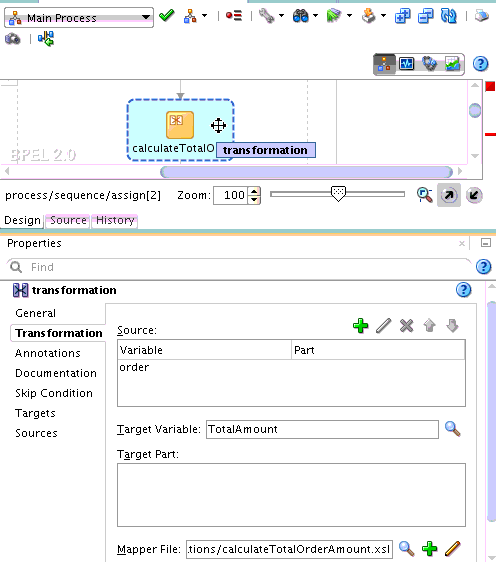496x562 pixels.
Task: Click the down-left arrow zoom button
Action: coord(474,195)
